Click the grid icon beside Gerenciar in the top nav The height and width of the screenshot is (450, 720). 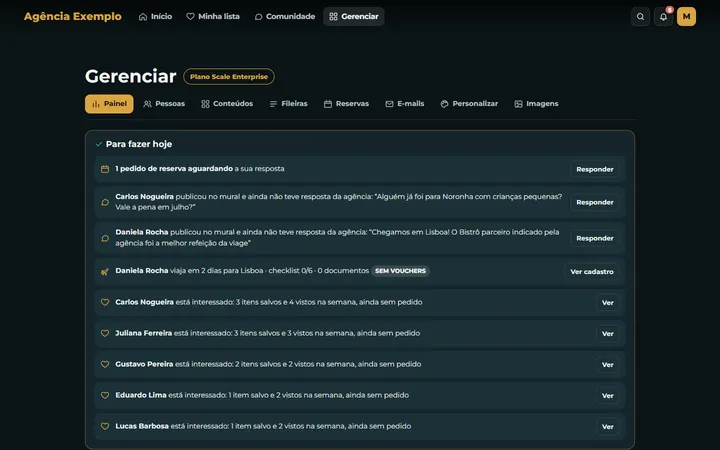click(x=333, y=17)
